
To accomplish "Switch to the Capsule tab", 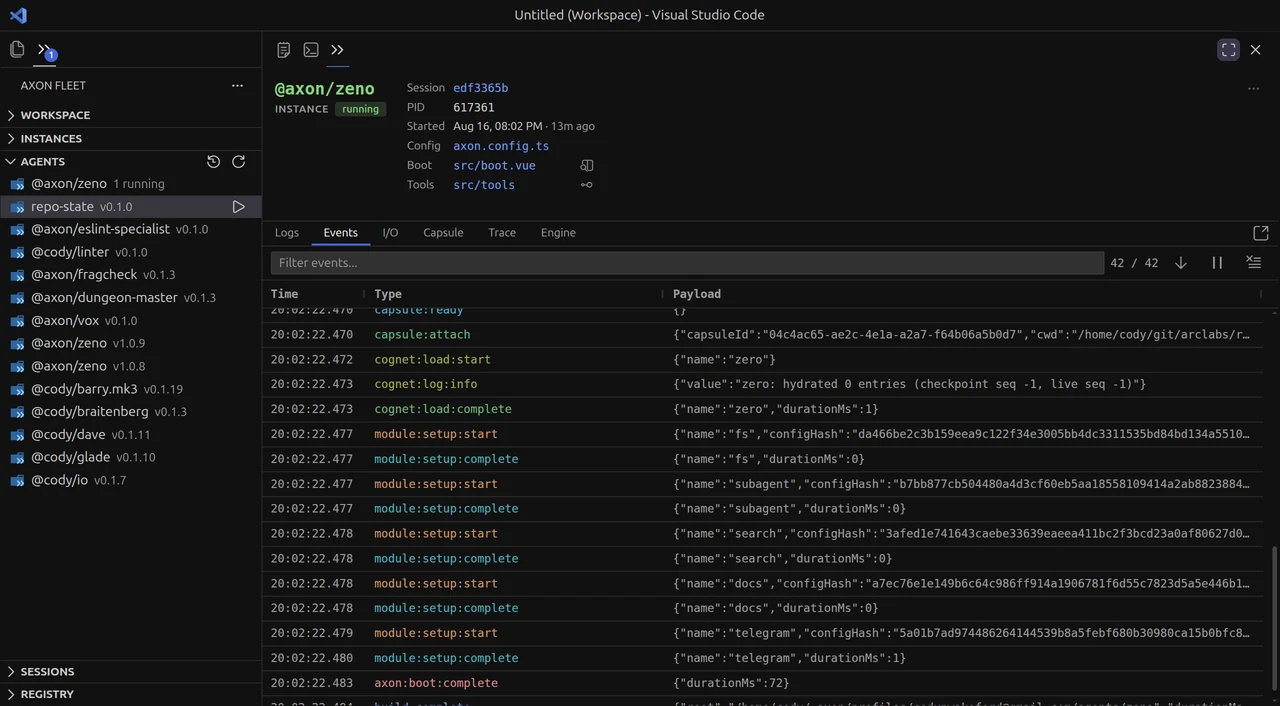I will pyautogui.click(x=443, y=232).
